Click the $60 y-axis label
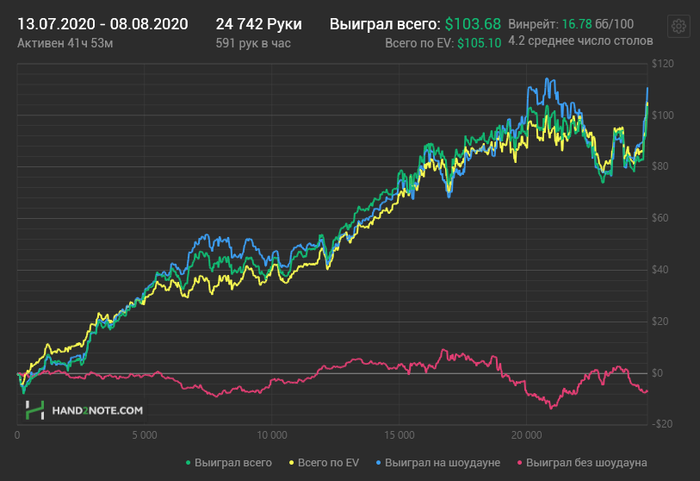700x481 pixels. coord(660,218)
